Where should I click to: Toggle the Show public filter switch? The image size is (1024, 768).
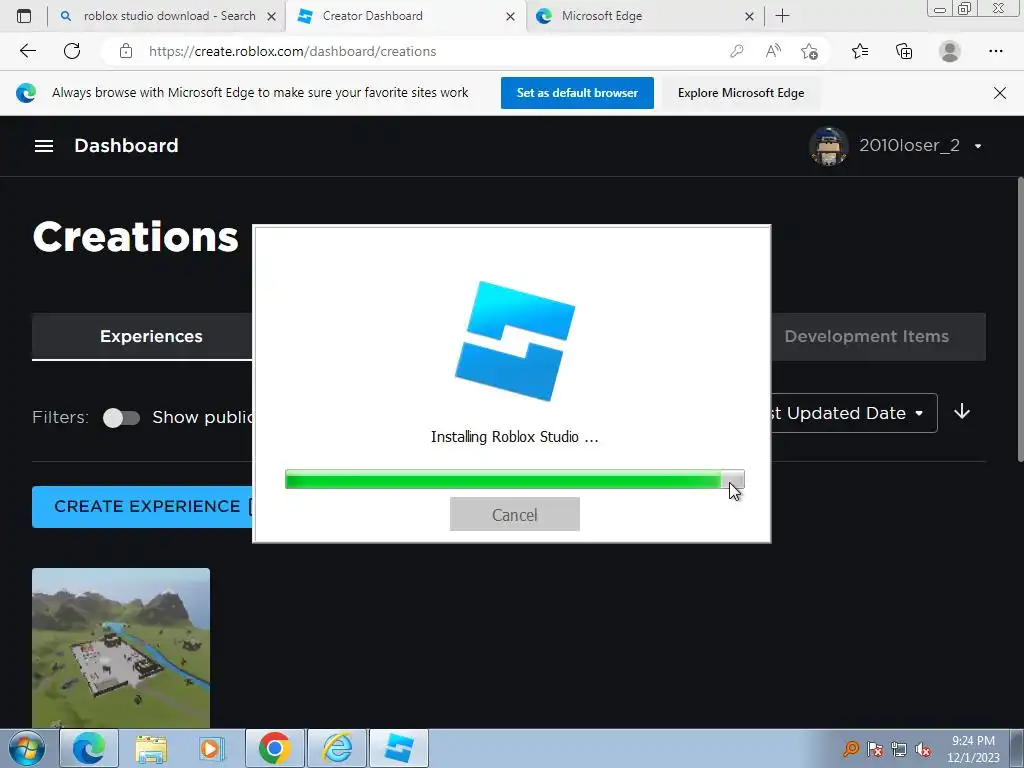121,418
